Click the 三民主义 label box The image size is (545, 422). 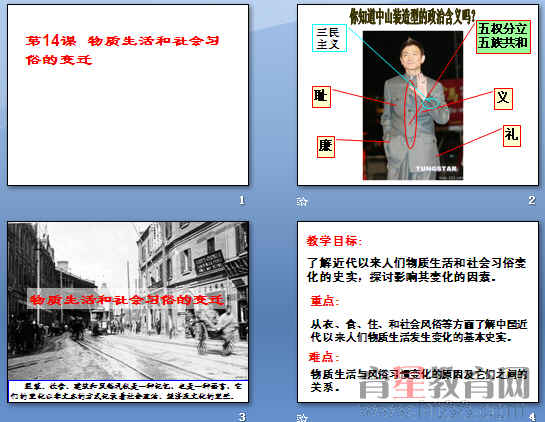329,38
